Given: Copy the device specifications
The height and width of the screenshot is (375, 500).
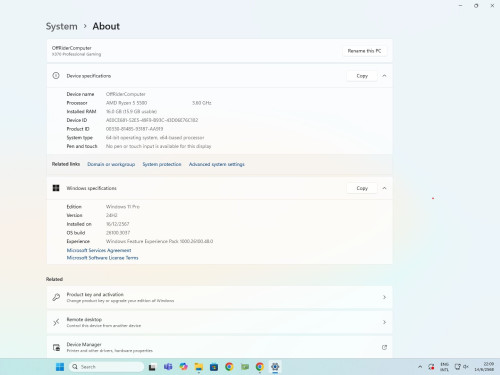Looking at the screenshot, I should (362, 76).
